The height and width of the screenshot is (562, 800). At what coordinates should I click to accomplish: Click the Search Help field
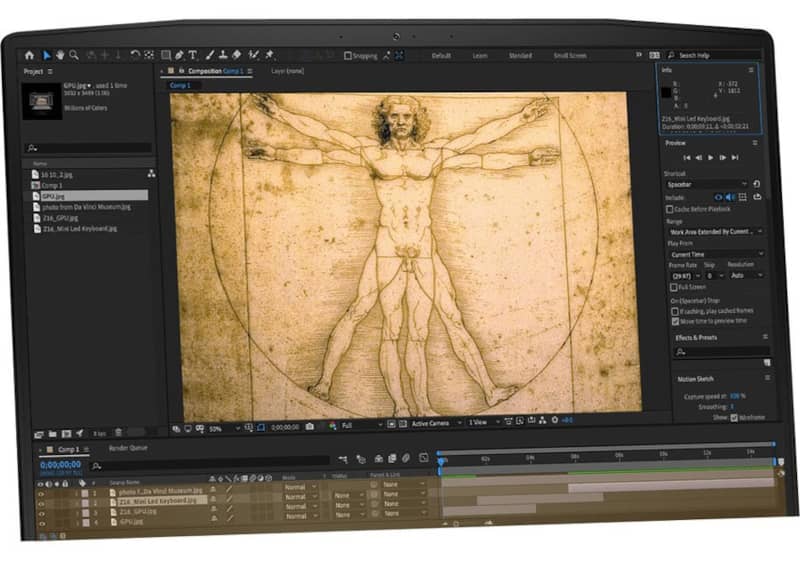712,55
